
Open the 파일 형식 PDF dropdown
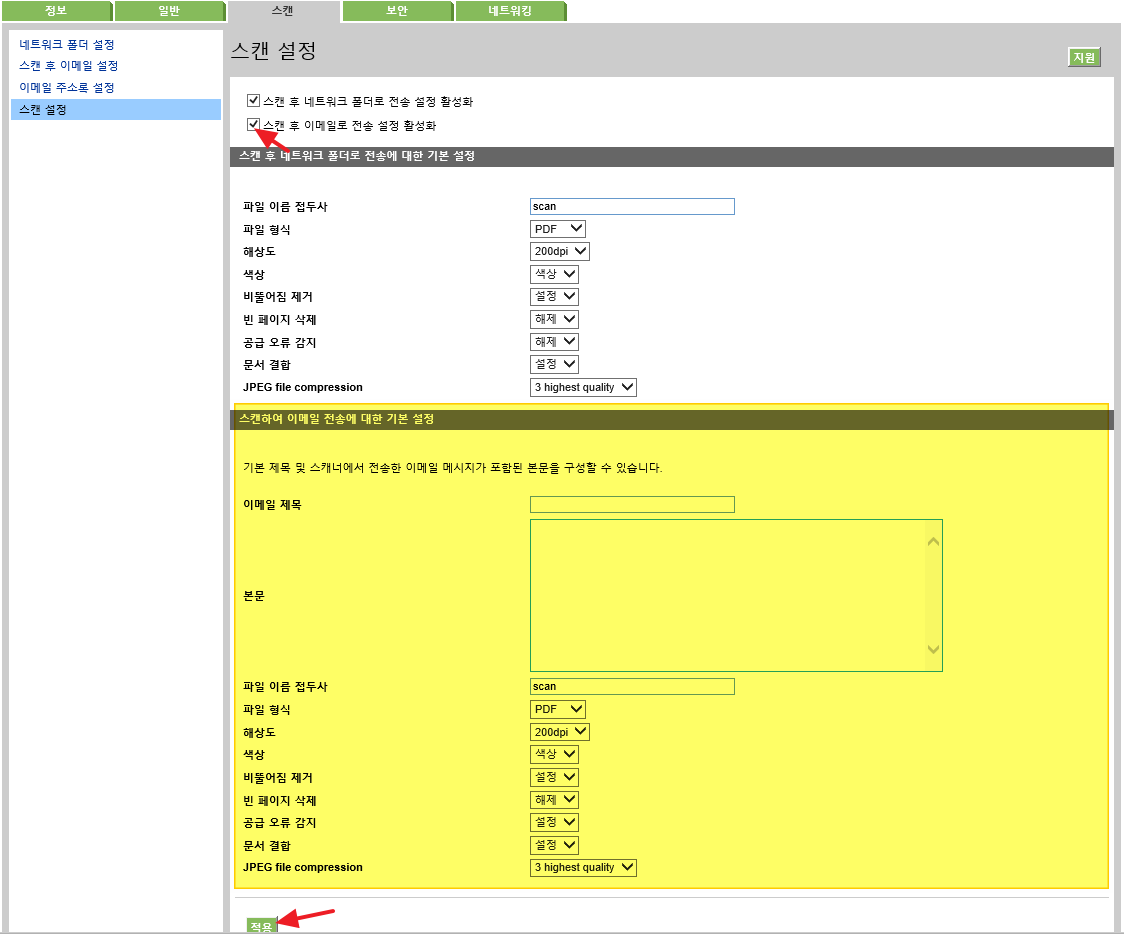point(557,228)
